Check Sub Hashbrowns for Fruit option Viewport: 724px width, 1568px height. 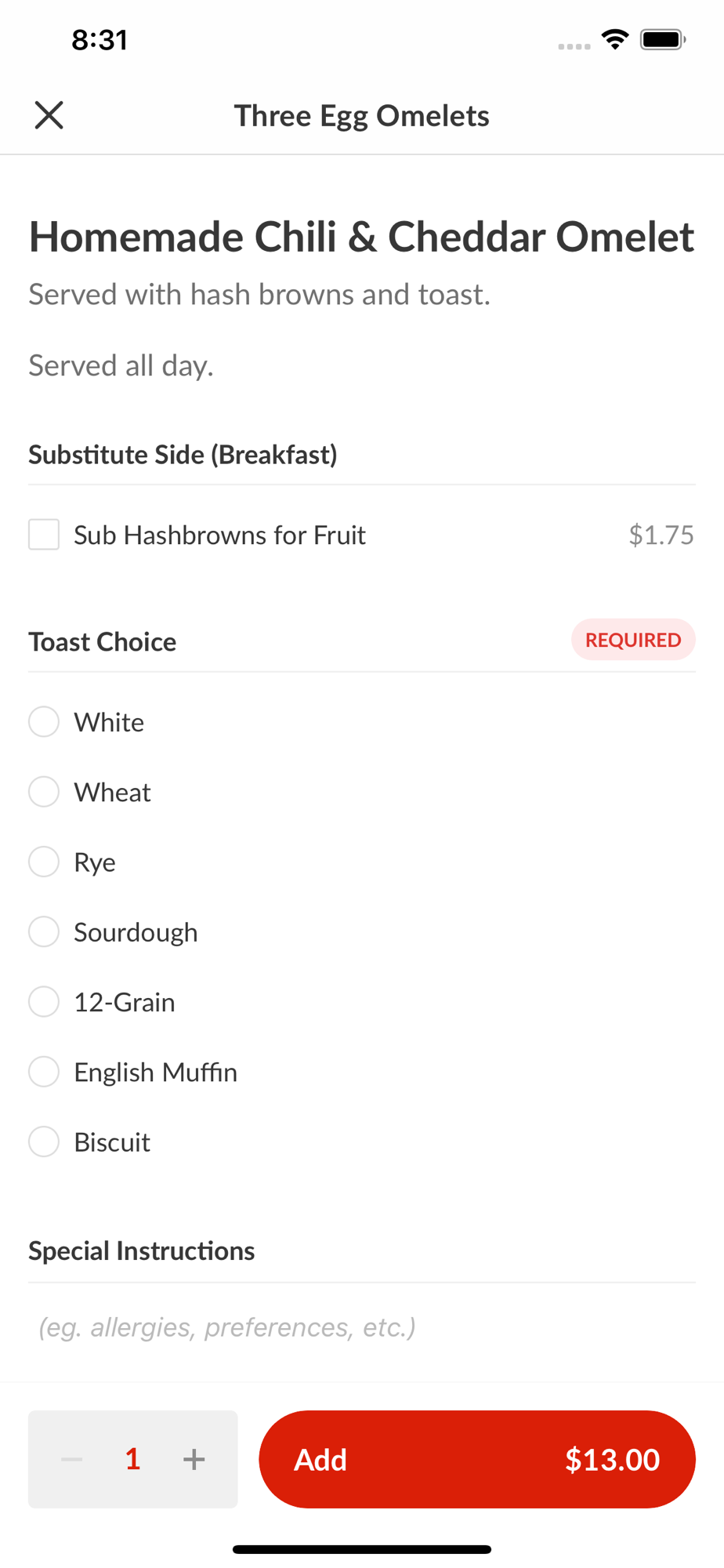point(44,535)
